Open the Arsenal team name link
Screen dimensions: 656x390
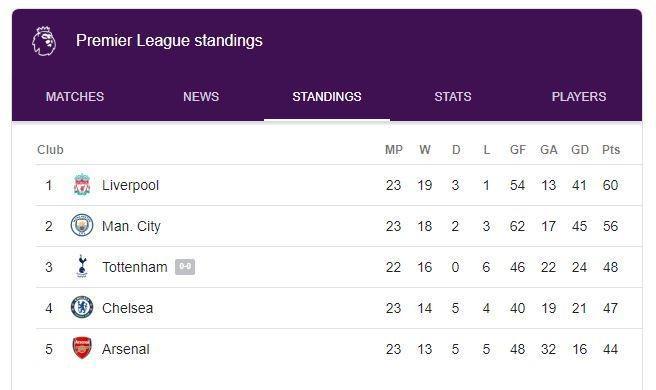[126, 349]
